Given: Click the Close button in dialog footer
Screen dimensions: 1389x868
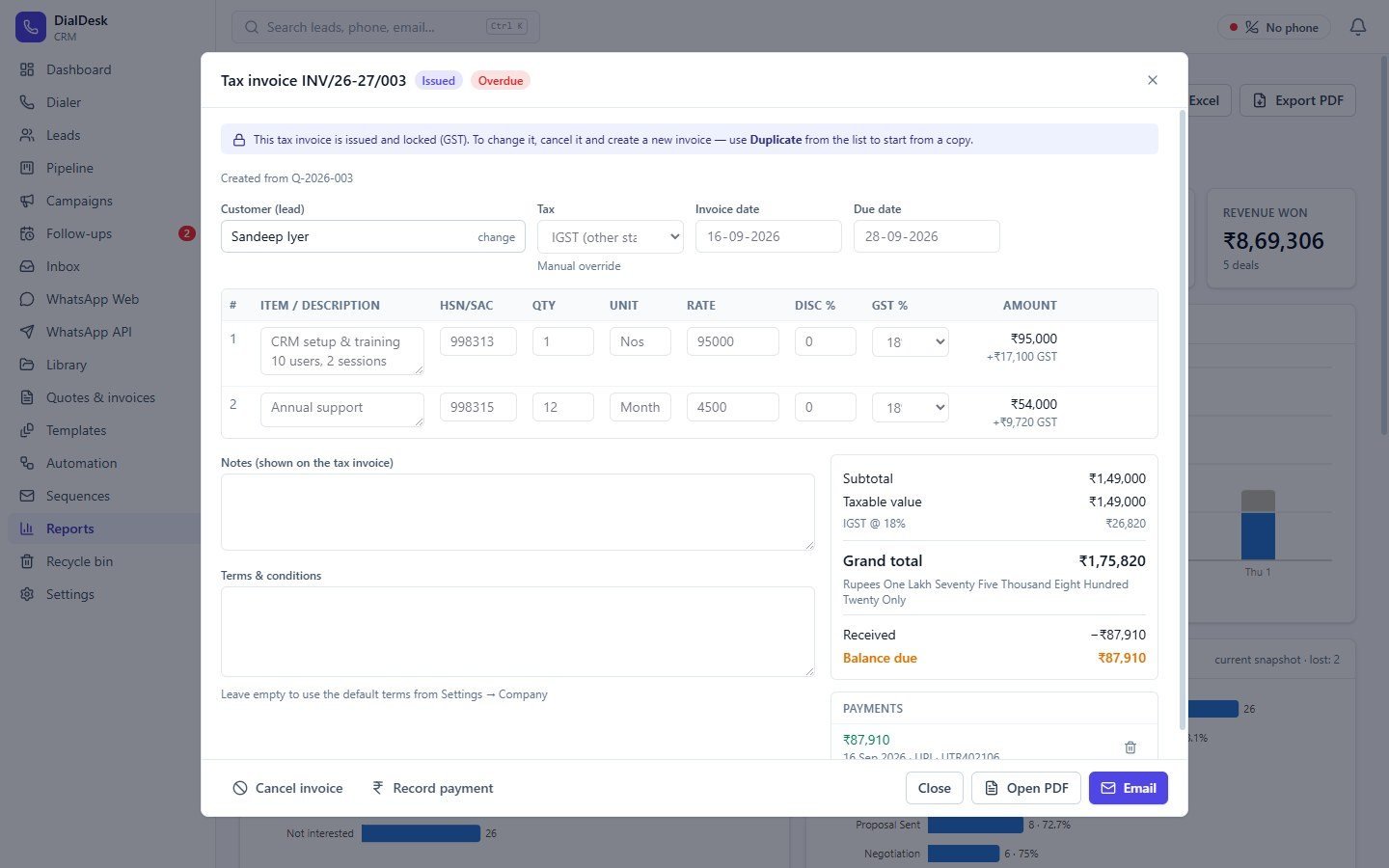Looking at the screenshot, I should (935, 788).
